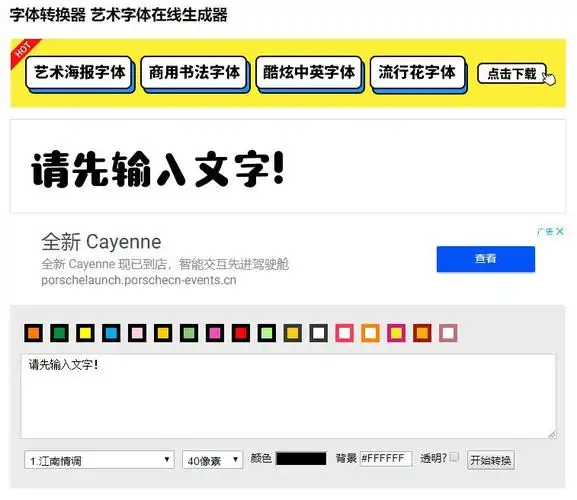
Task: Click the 开始转换 convert button
Action: pyautogui.click(x=491, y=460)
